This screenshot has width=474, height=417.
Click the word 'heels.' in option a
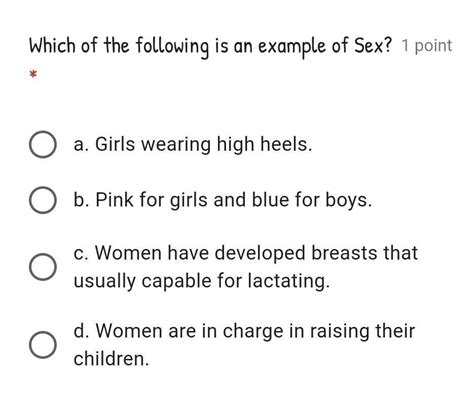click(x=286, y=144)
